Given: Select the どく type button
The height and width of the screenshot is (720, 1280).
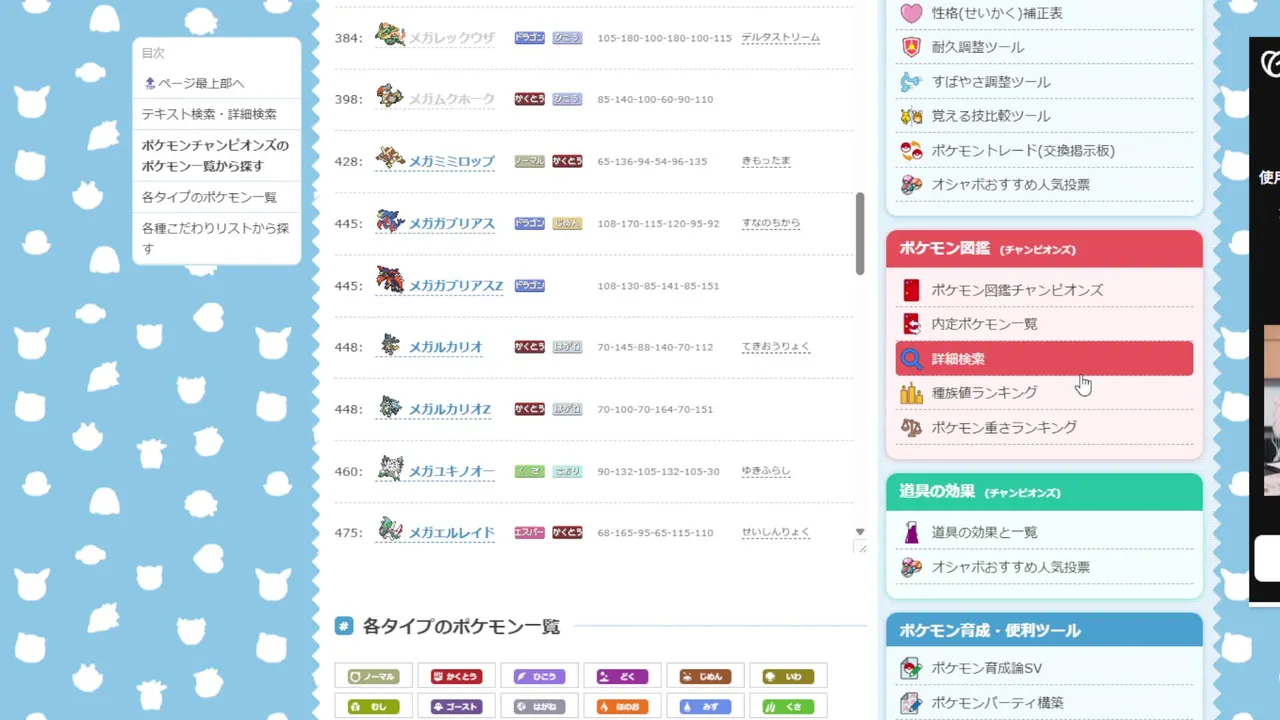Looking at the screenshot, I should 622,677.
